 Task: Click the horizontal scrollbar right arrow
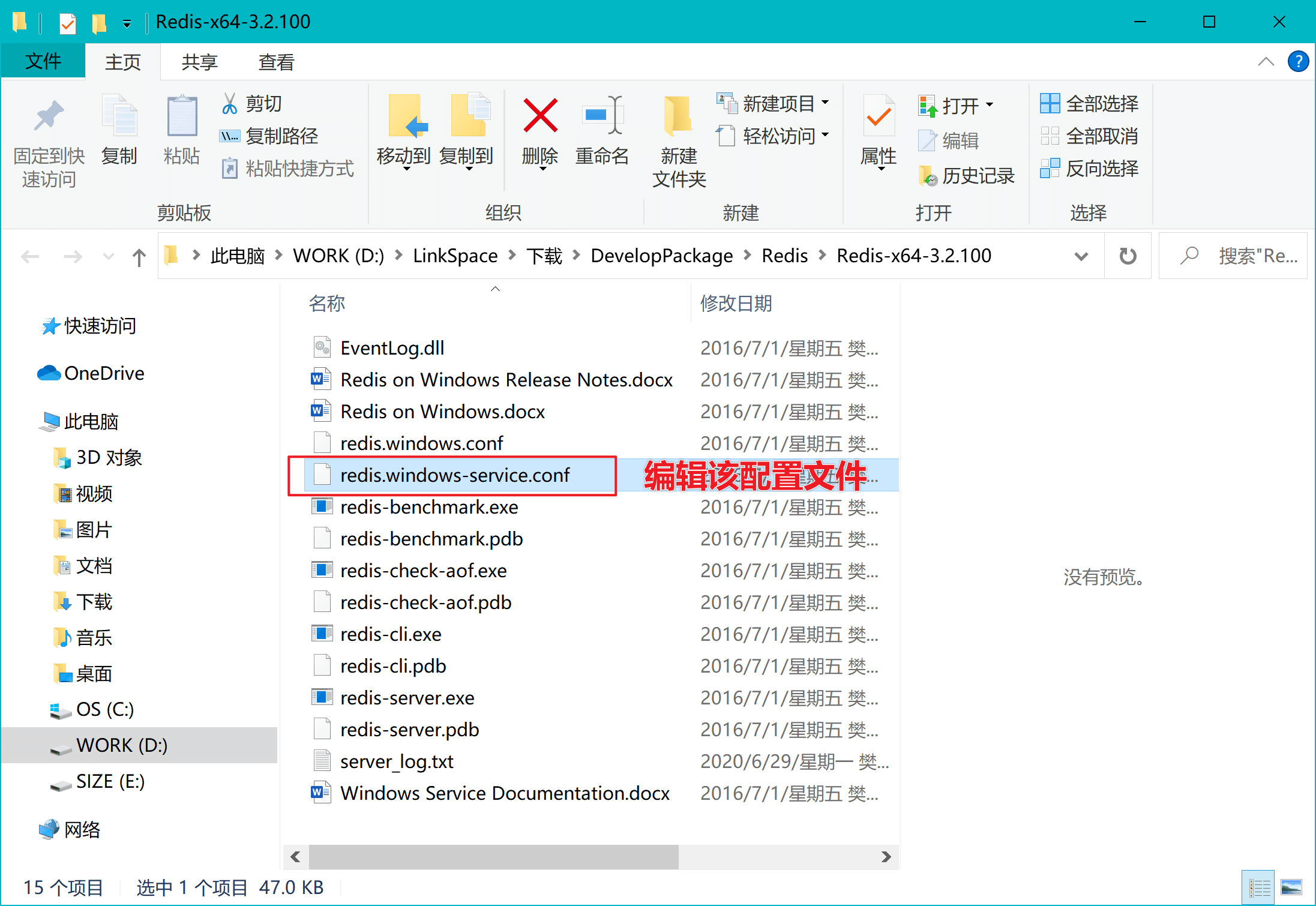[x=886, y=857]
